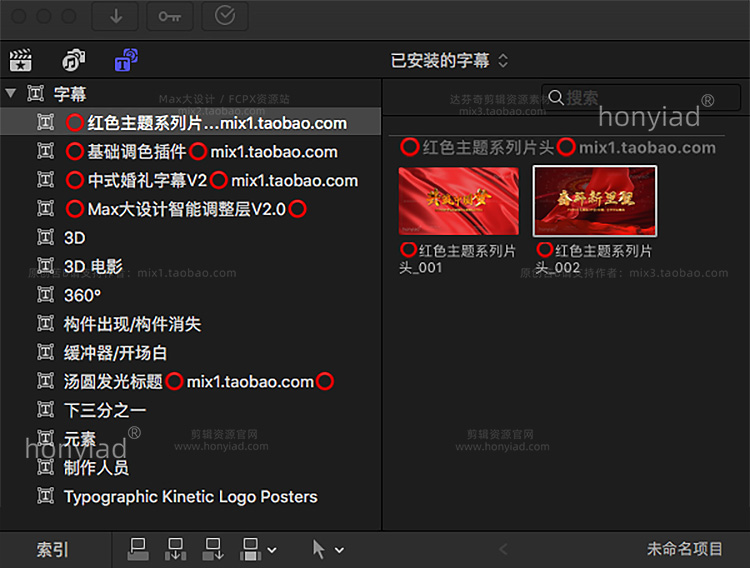Show the Libraries sidebar clapperboard icon
This screenshot has height=568, width=750.
[21, 60]
